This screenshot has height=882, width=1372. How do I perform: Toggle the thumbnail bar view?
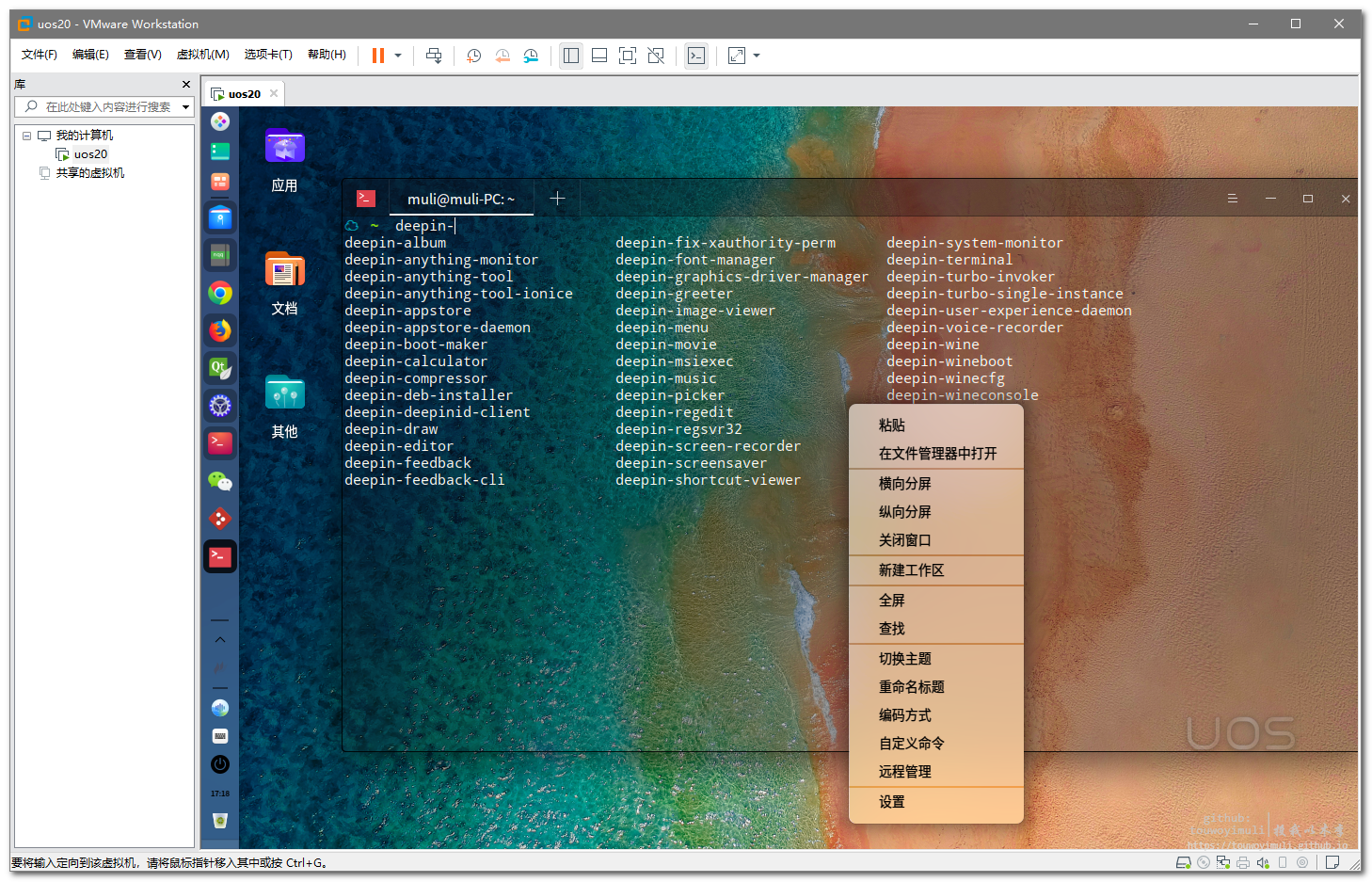[x=599, y=56]
